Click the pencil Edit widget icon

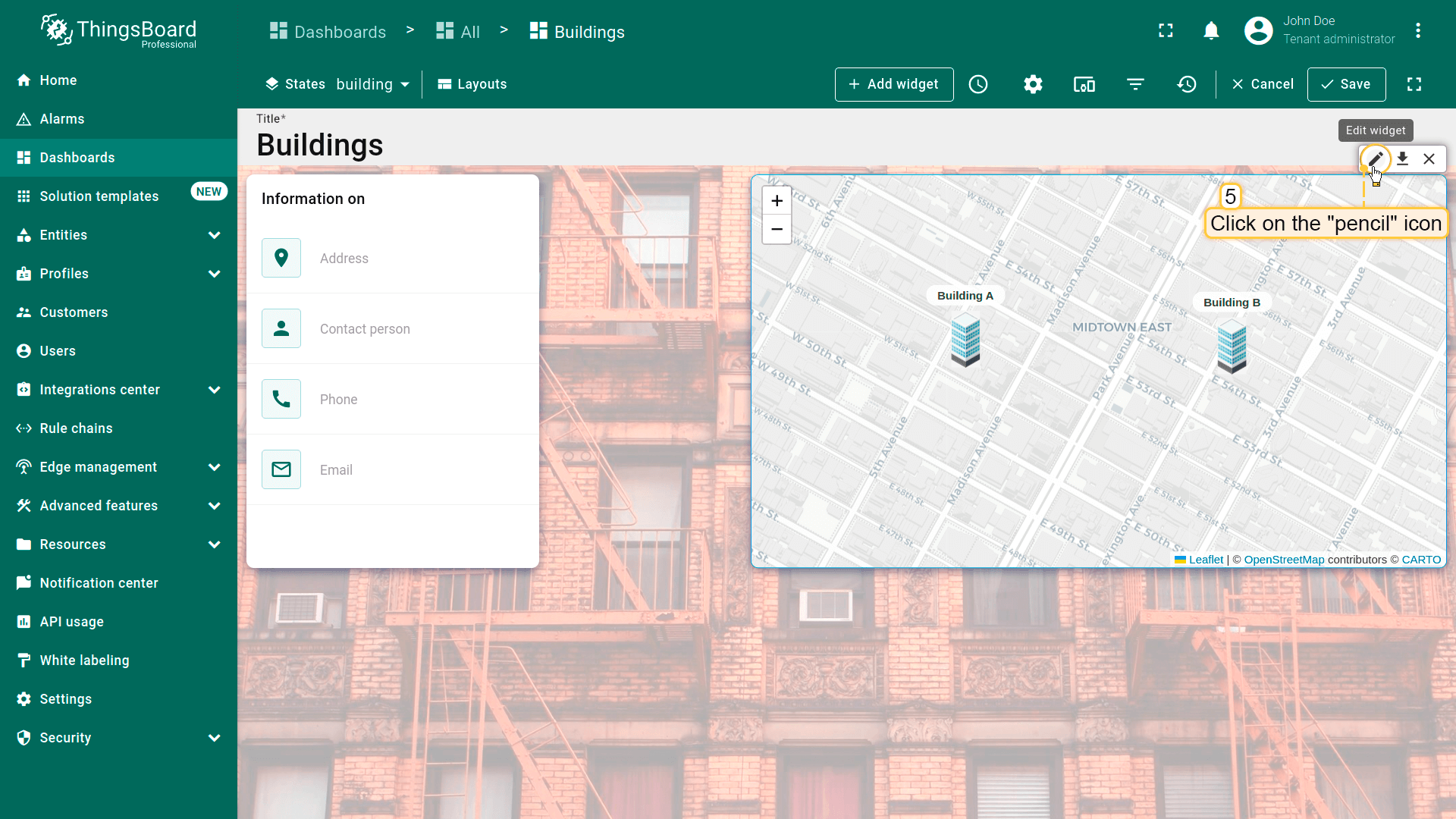pos(1375,159)
